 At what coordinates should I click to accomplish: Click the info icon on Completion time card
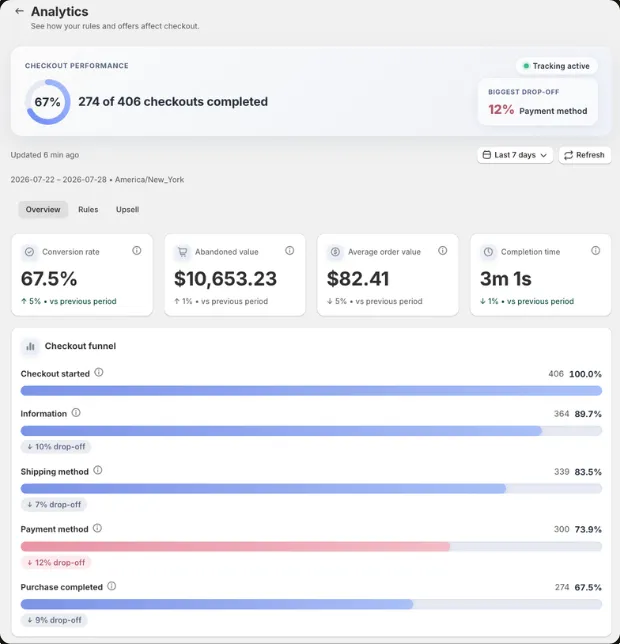click(595, 251)
